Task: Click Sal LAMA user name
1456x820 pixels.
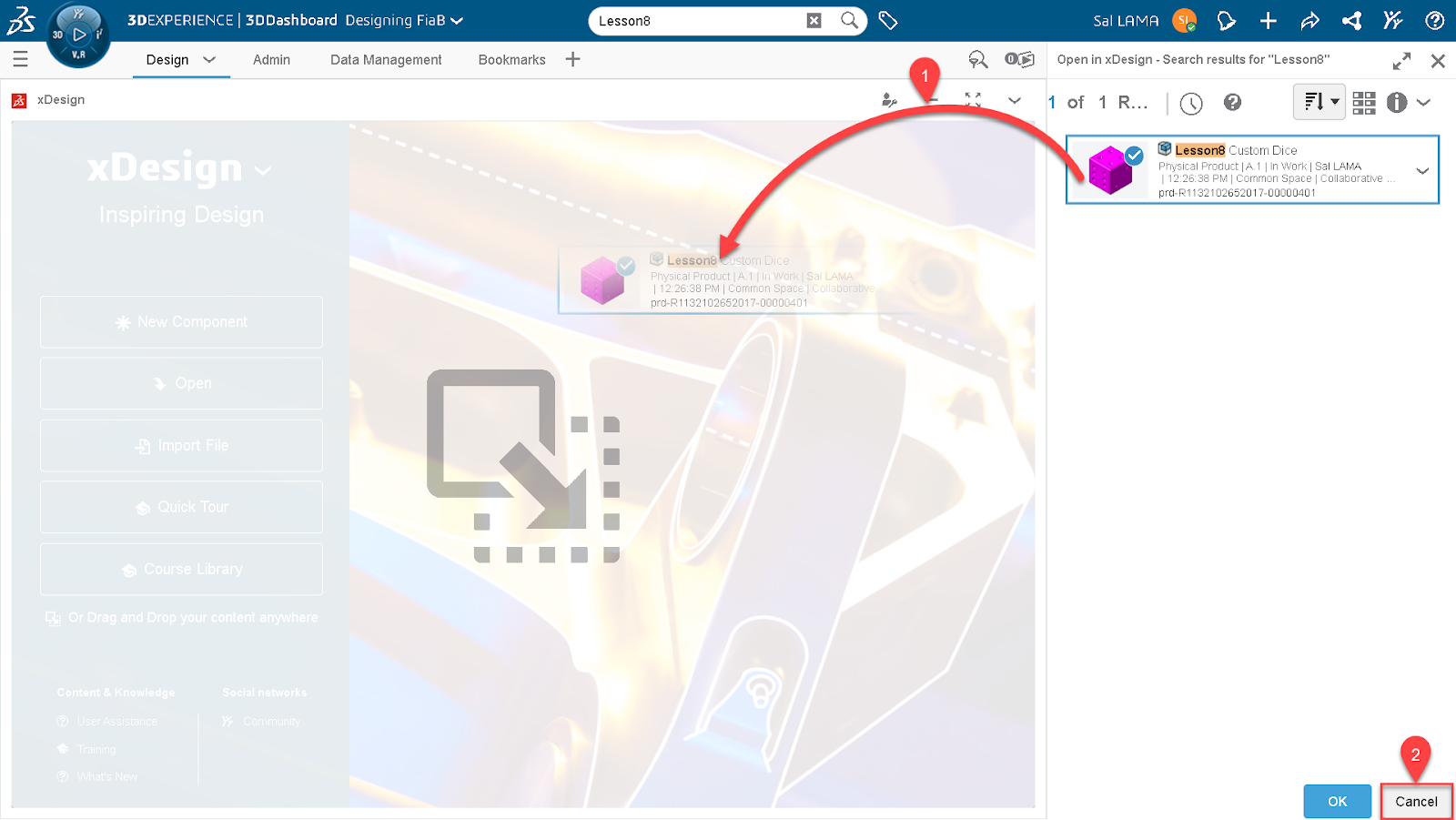Action: click(x=1126, y=20)
